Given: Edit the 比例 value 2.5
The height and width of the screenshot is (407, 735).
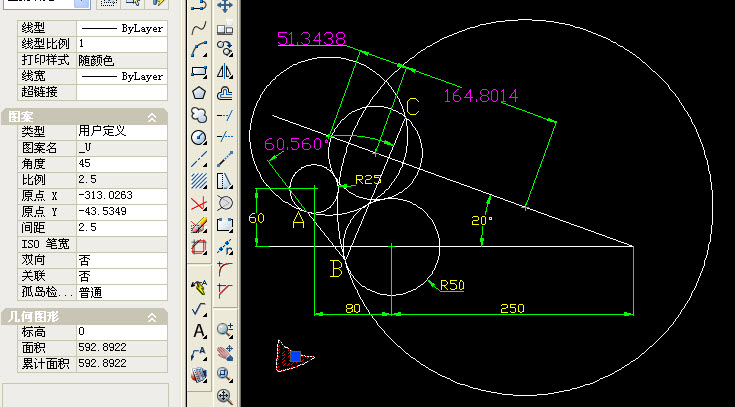Looking at the screenshot, I should [x=122, y=180].
